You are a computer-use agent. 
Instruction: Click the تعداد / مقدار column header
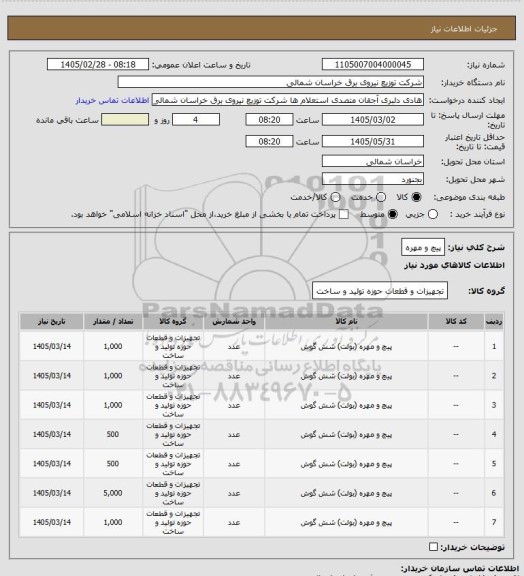(113, 321)
